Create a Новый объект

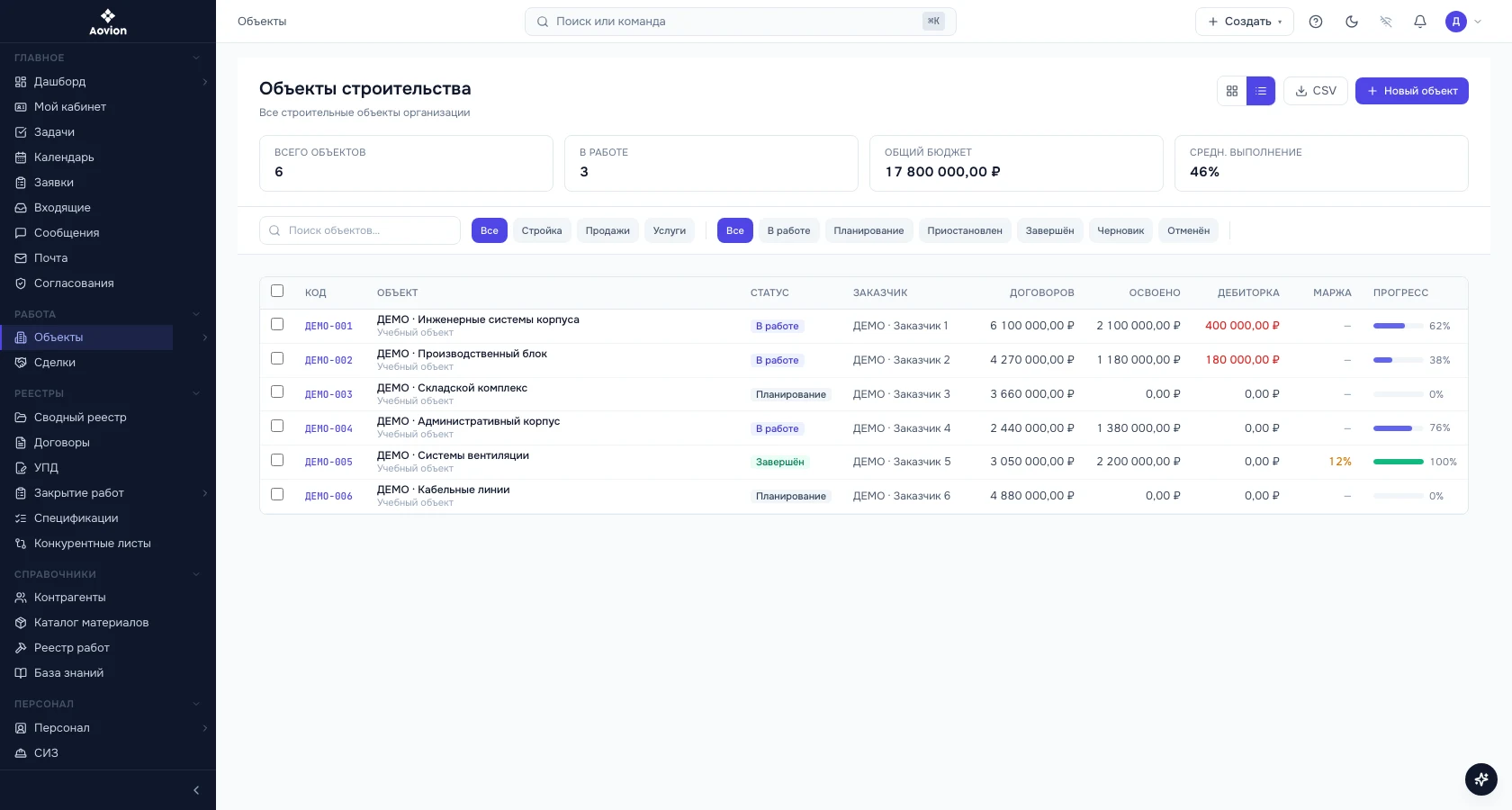[1411, 91]
